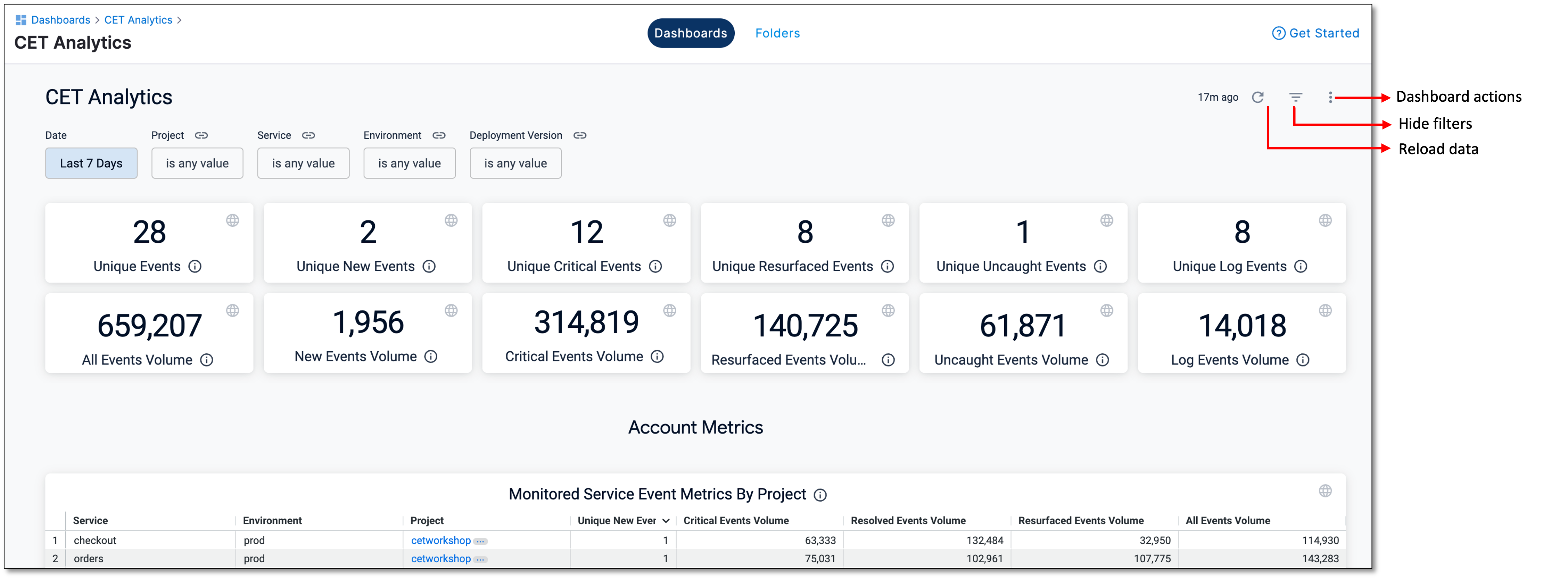Viewport: 1568px width, 579px height.
Task: Open the Last 7 Days date filter
Action: click(x=91, y=163)
